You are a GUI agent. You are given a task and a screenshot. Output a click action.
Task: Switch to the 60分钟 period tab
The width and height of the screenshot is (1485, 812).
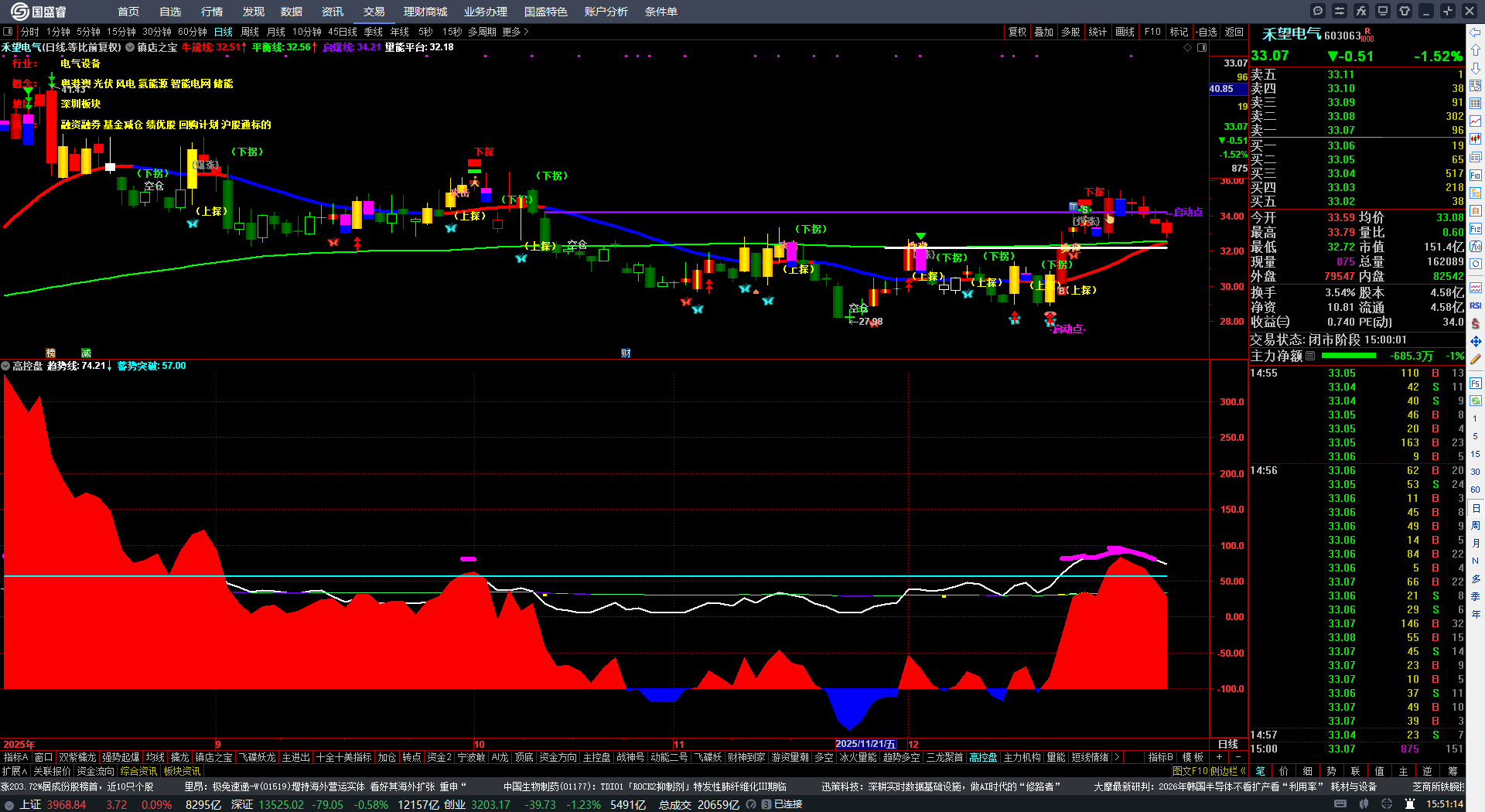click(193, 32)
